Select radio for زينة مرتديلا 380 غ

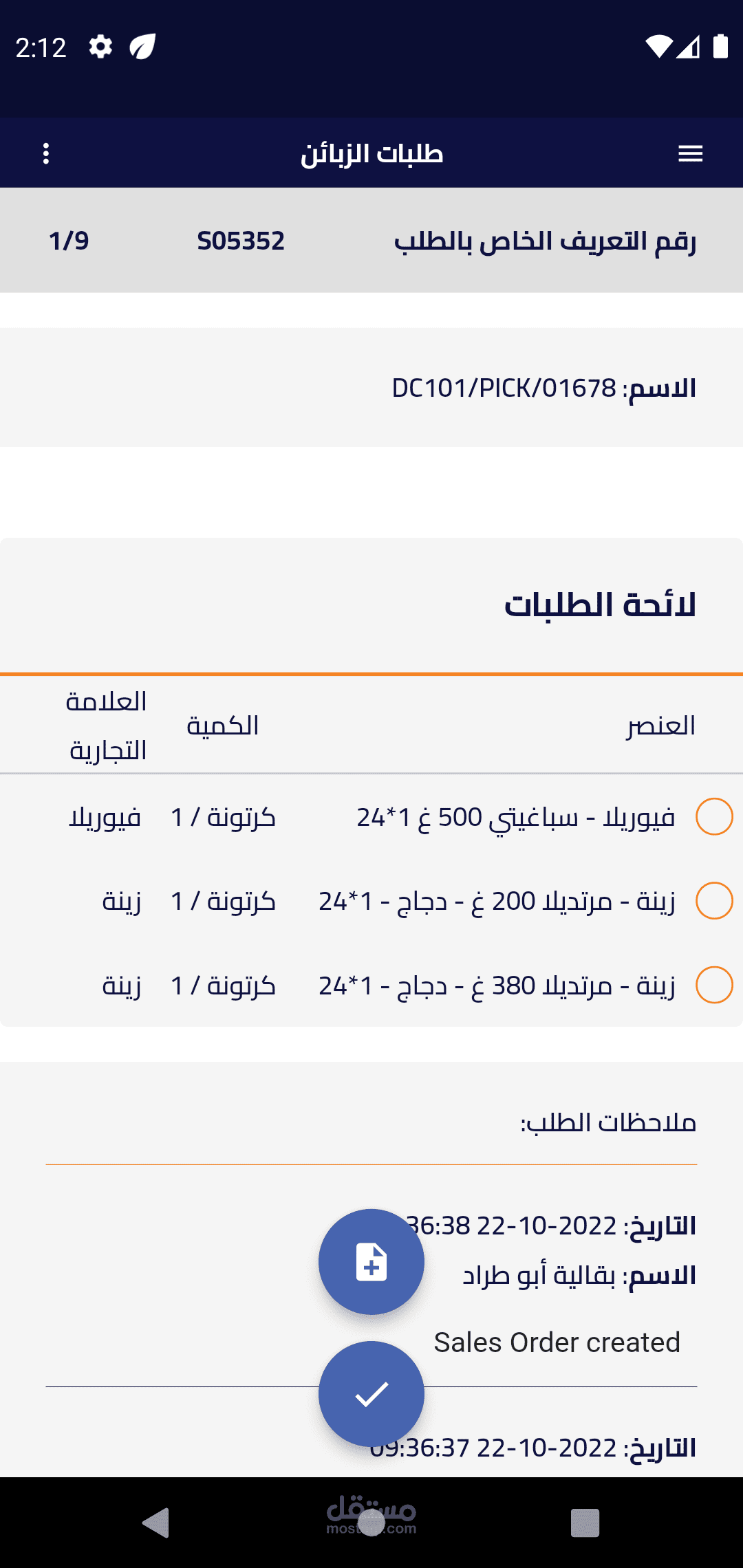tap(714, 985)
